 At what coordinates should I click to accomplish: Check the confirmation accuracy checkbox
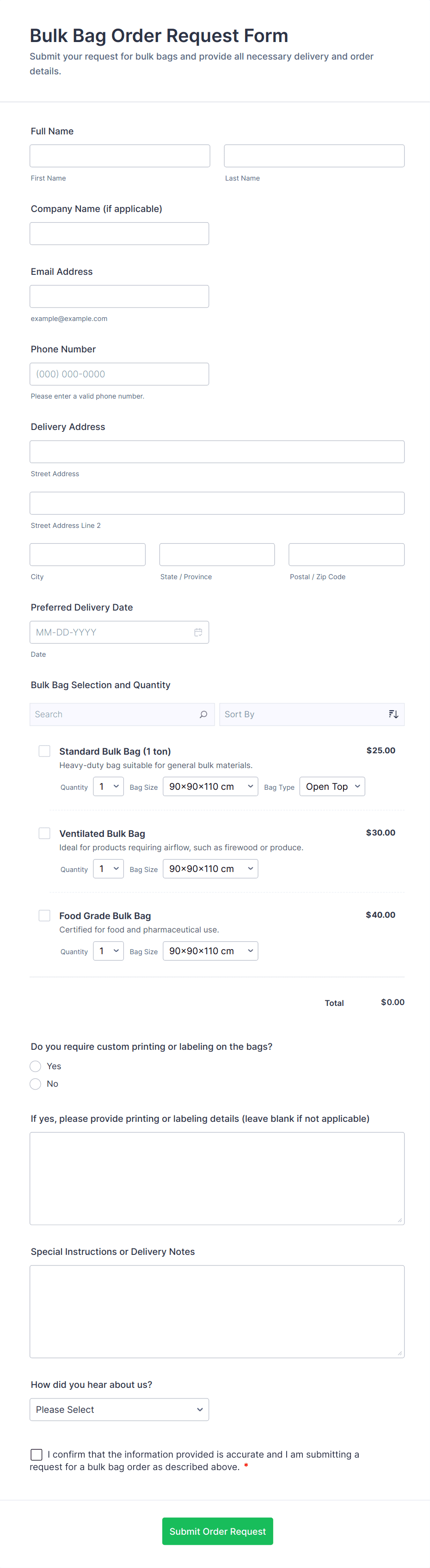point(37,1454)
